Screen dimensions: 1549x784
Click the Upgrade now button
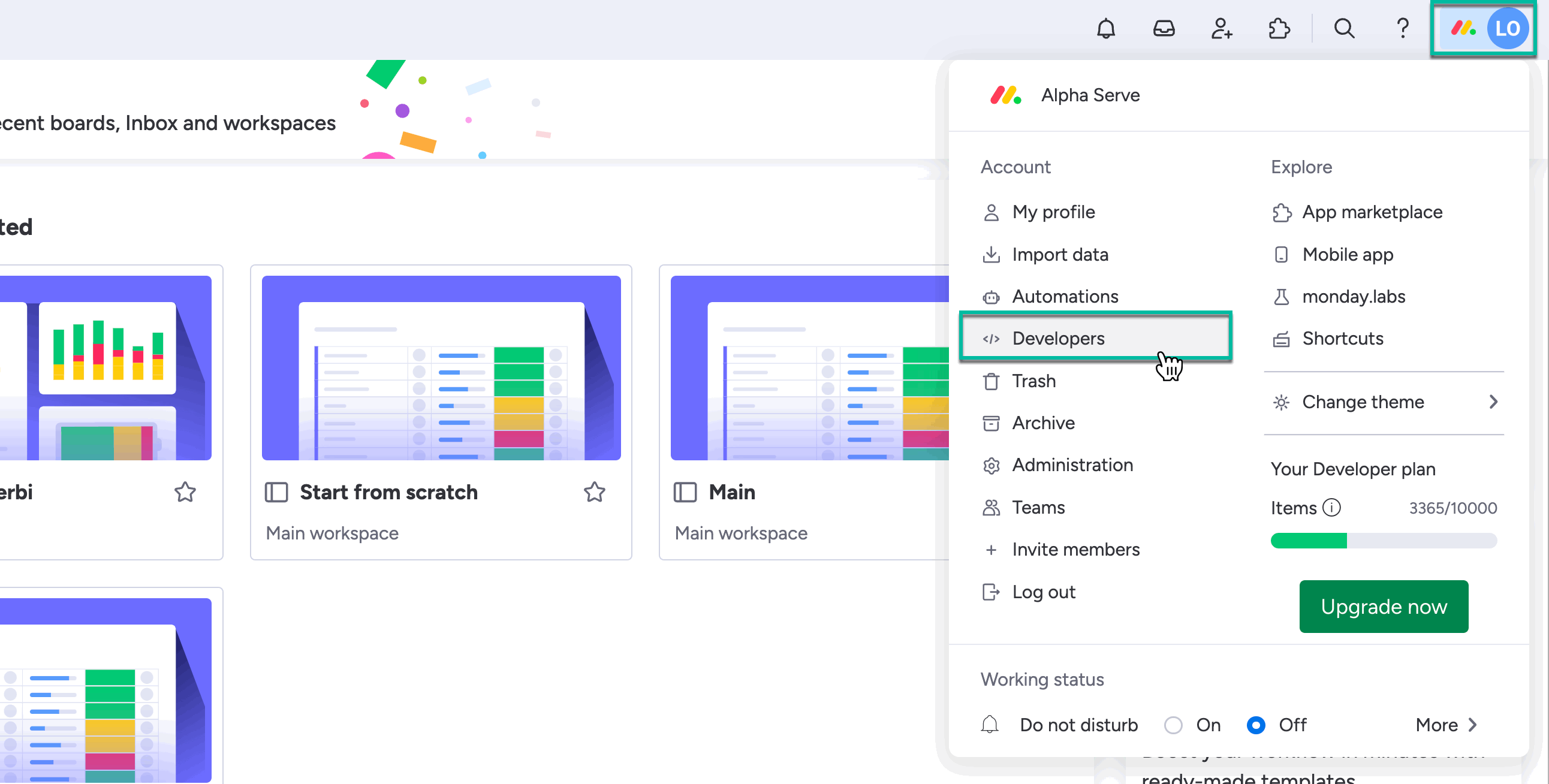[x=1383, y=606]
